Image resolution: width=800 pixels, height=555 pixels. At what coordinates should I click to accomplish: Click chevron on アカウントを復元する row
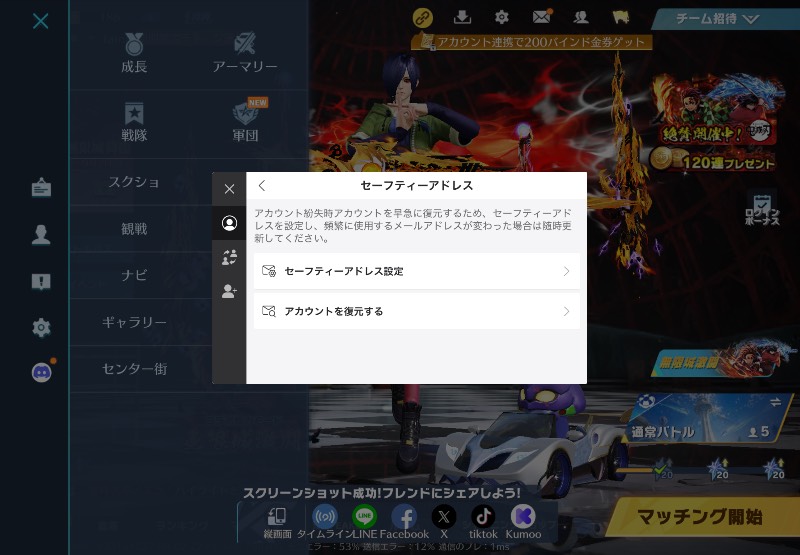click(x=566, y=311)
